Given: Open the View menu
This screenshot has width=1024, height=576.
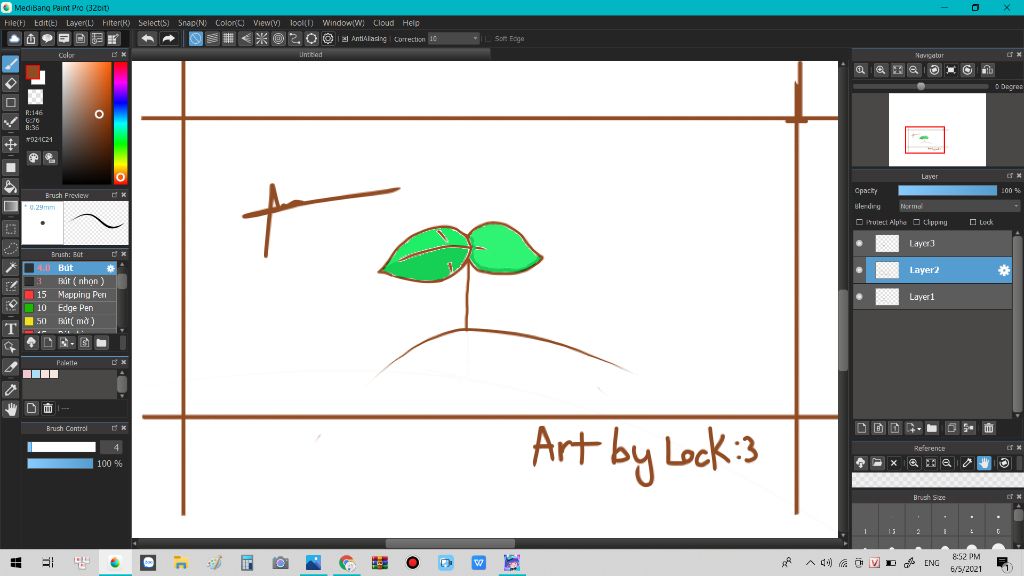Looking at the screenshot, I should (x=266, y=23).
